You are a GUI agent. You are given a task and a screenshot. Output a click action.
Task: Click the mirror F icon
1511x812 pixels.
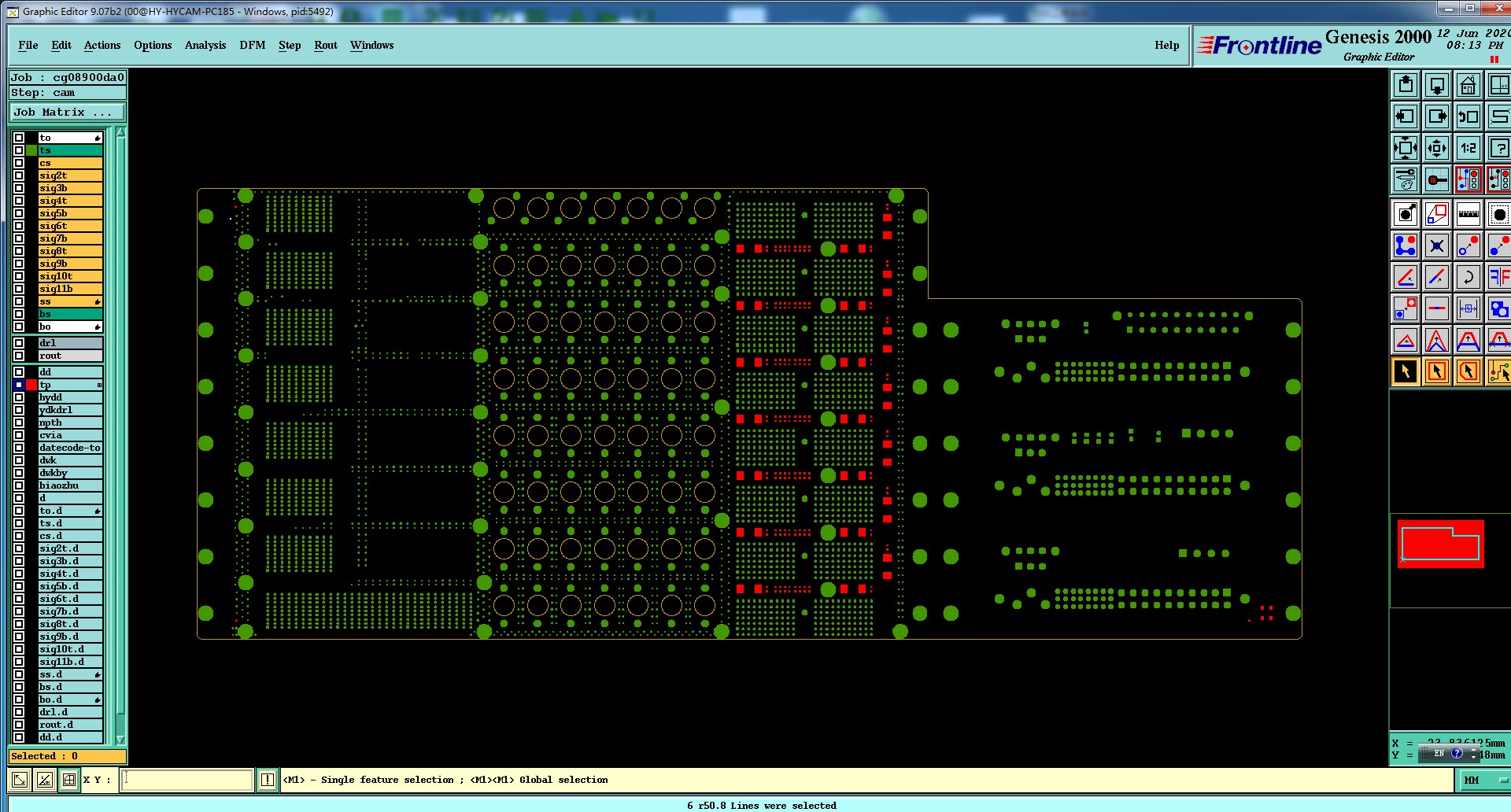(x=1499, y=277)
